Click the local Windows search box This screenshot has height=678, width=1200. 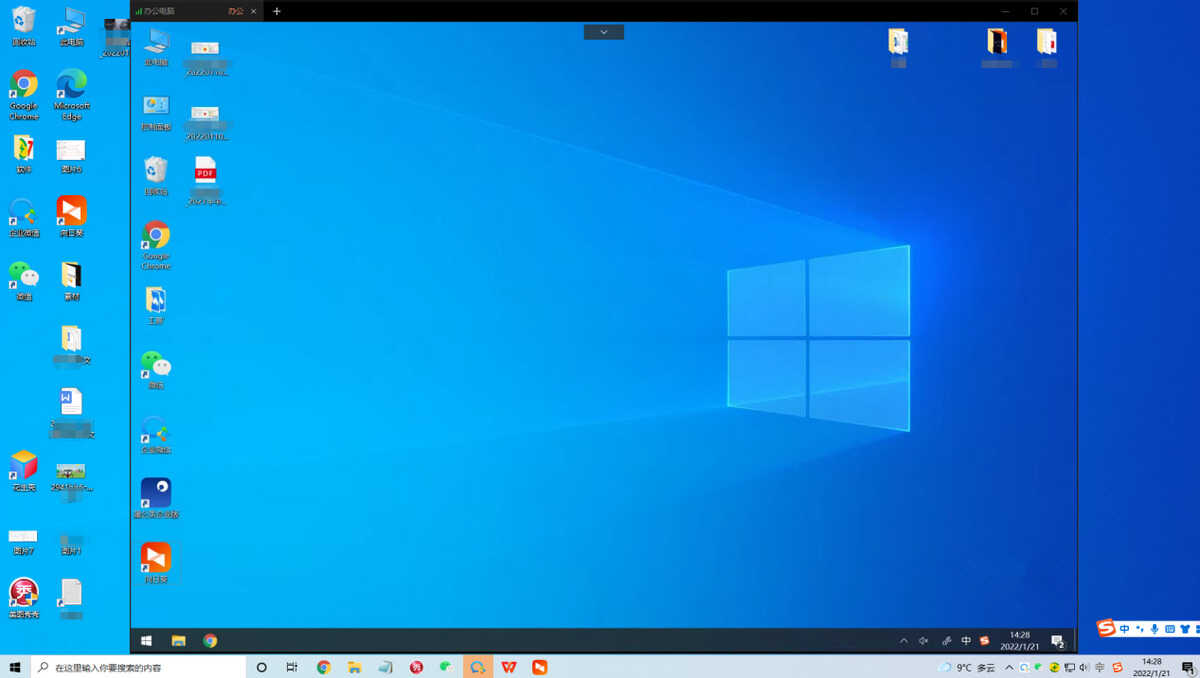click(140, 667)
